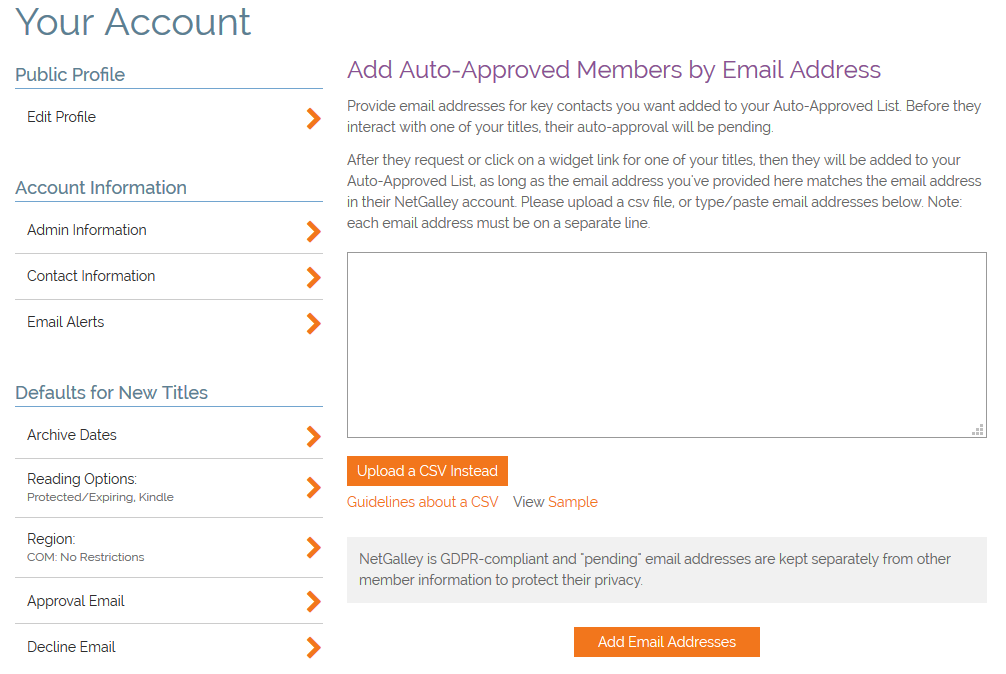1006x674 pixels.
Task: Open Contact Information section
Action: coord(91,276)
